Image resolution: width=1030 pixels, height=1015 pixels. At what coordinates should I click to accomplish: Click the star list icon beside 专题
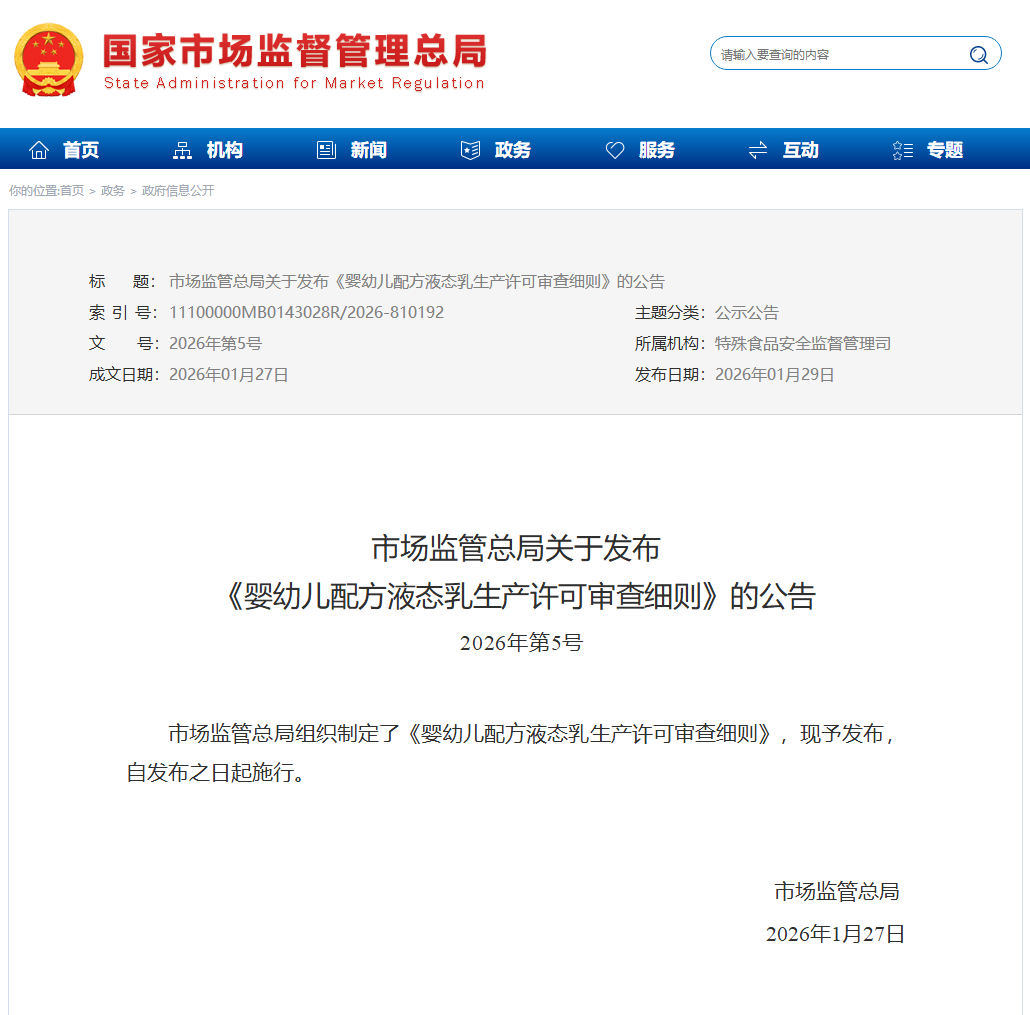click(x=902, y=150)
